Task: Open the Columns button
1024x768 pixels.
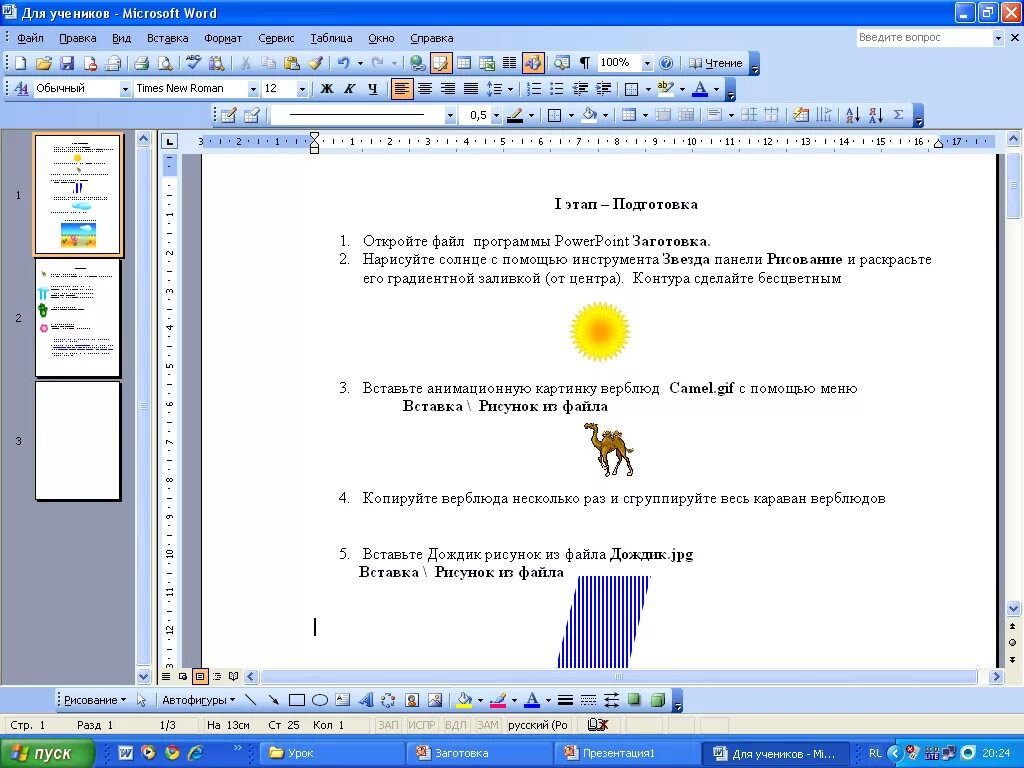Action: tap(509, 63)
